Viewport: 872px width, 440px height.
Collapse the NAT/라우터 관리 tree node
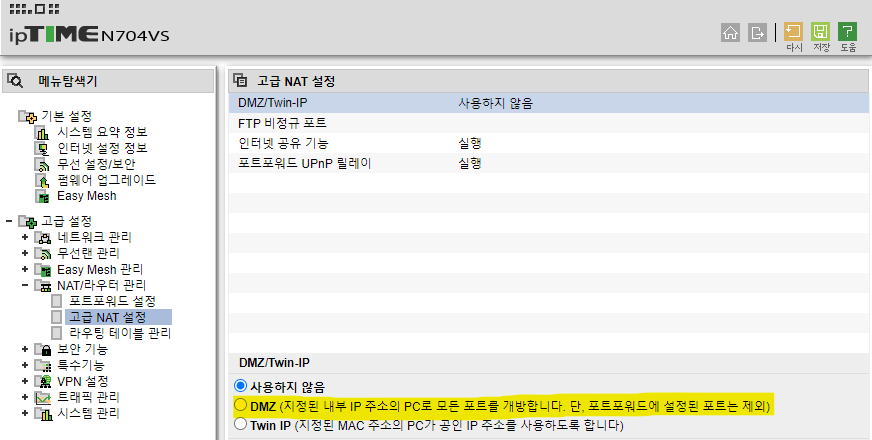point(25,285)
